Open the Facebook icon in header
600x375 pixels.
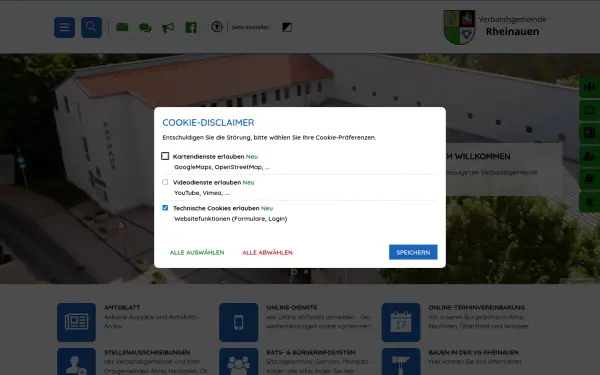(x=191, y=28)
